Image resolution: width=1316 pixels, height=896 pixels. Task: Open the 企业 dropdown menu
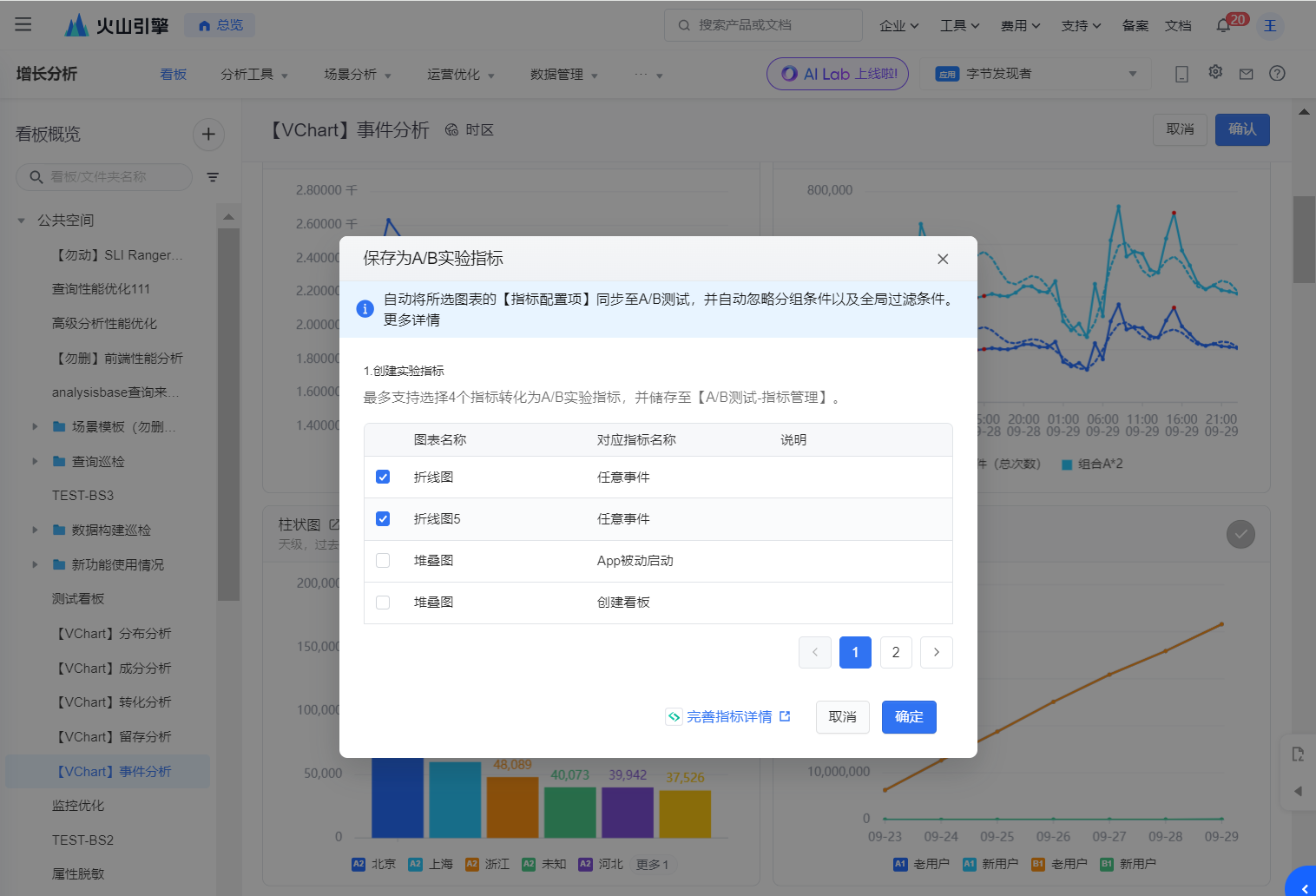pos(899,25)
